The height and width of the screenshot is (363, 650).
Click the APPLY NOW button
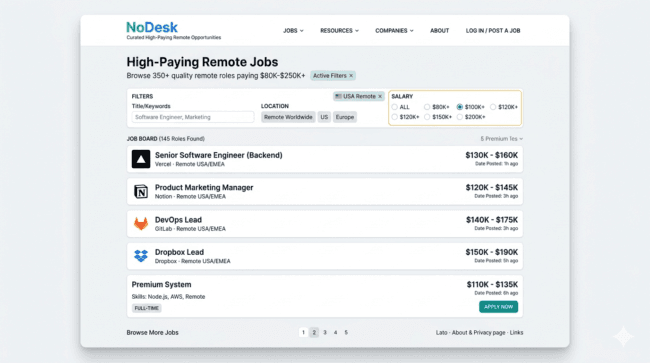click(498, 307)
